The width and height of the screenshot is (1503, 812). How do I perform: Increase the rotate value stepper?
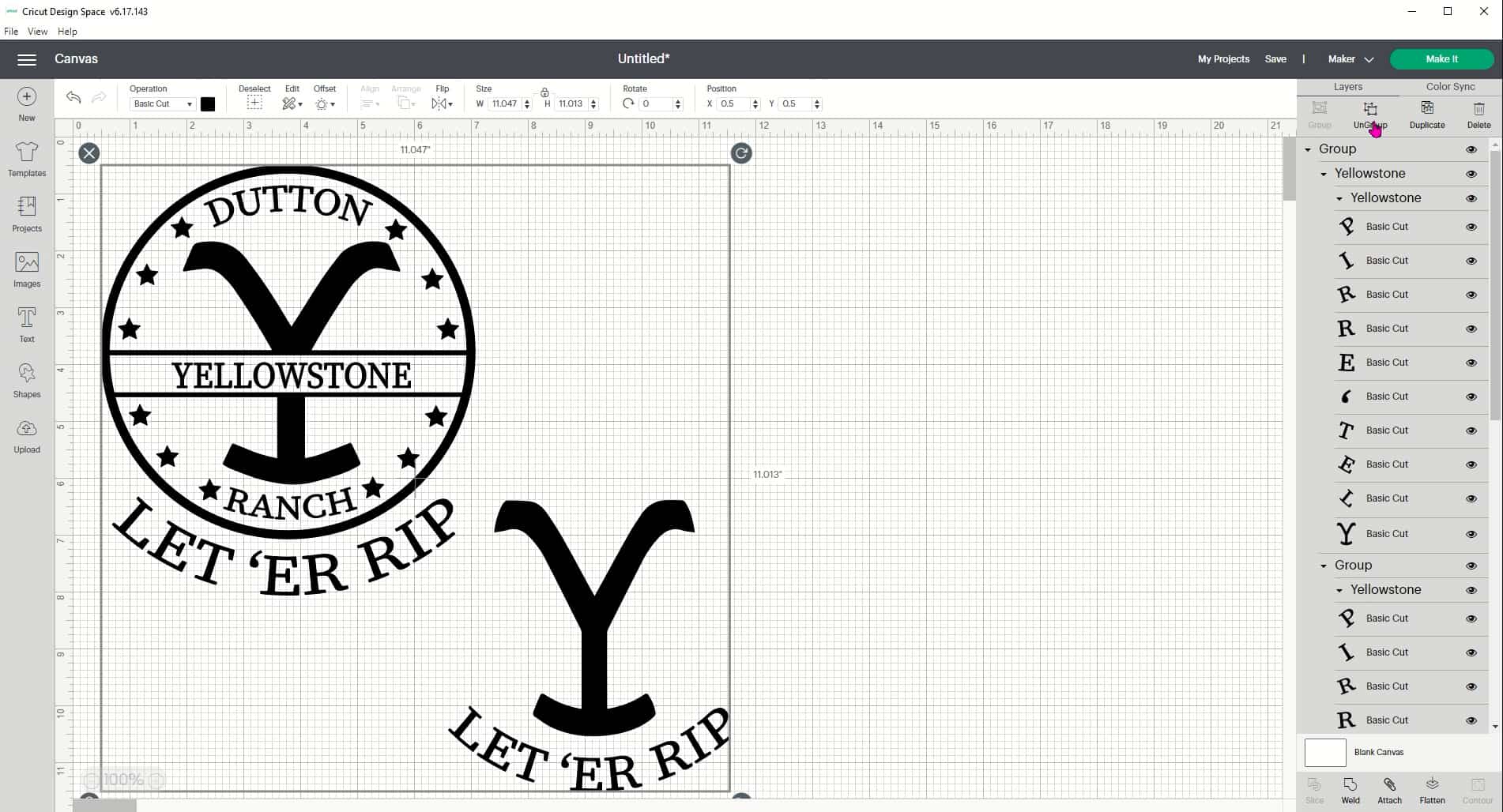pos(678,101)
